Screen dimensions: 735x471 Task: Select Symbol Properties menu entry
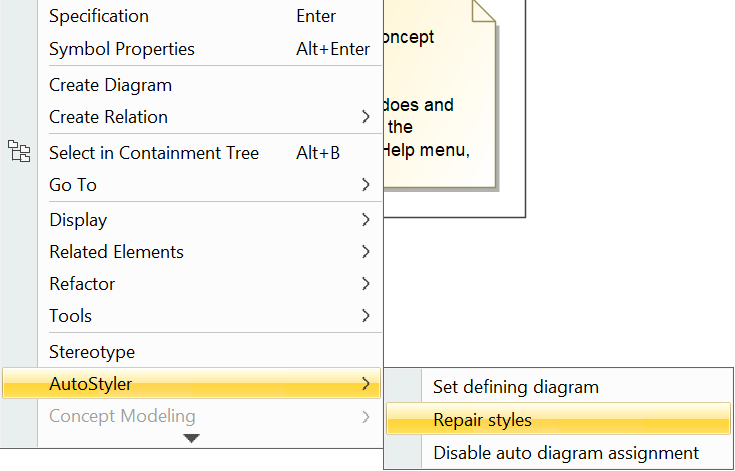pyautogui.click(x=122, y=49)
